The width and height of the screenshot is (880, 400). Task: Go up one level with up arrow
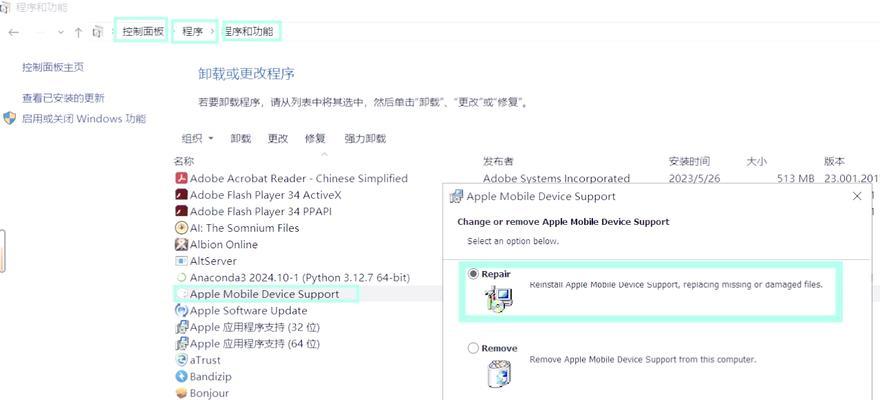79,33
